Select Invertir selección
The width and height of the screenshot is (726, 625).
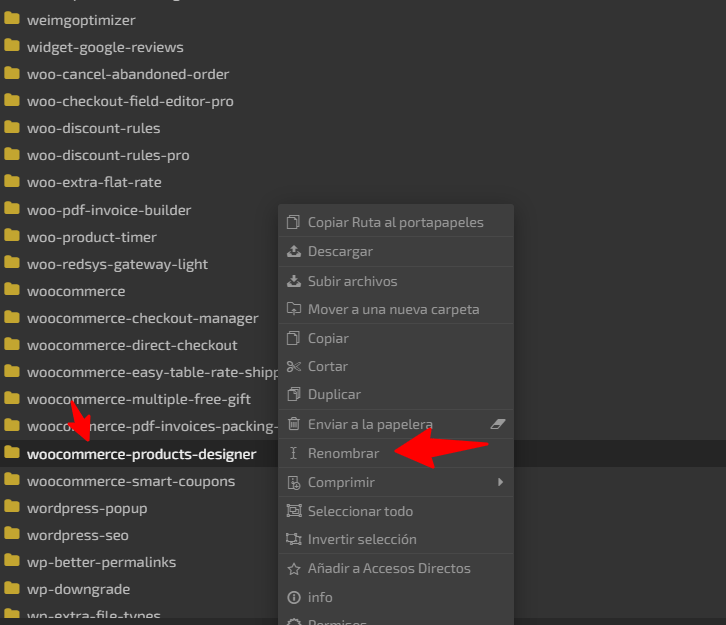[396, 539]
